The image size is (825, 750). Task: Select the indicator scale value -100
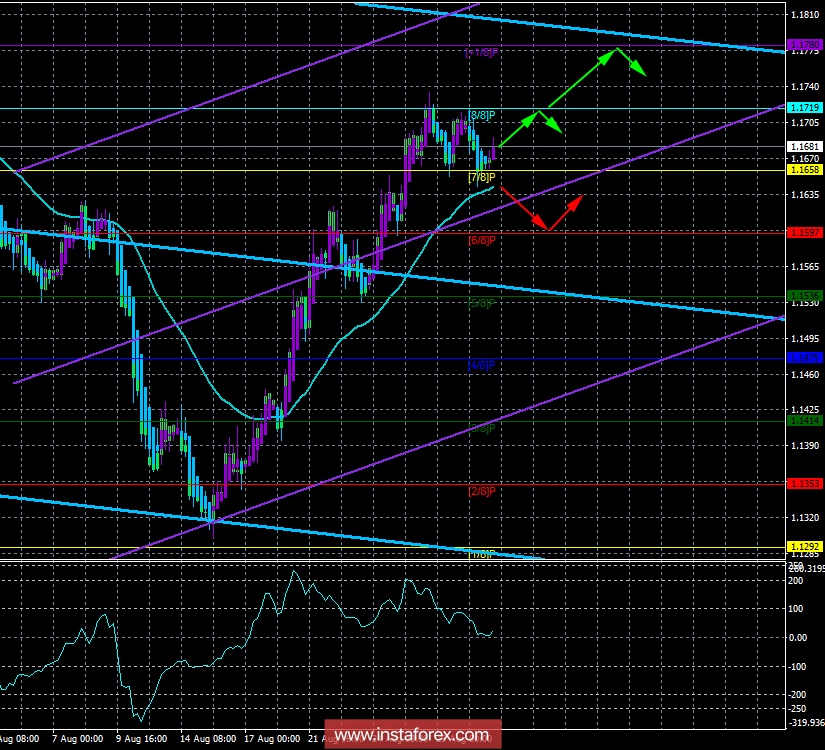(x=798, y=667)
